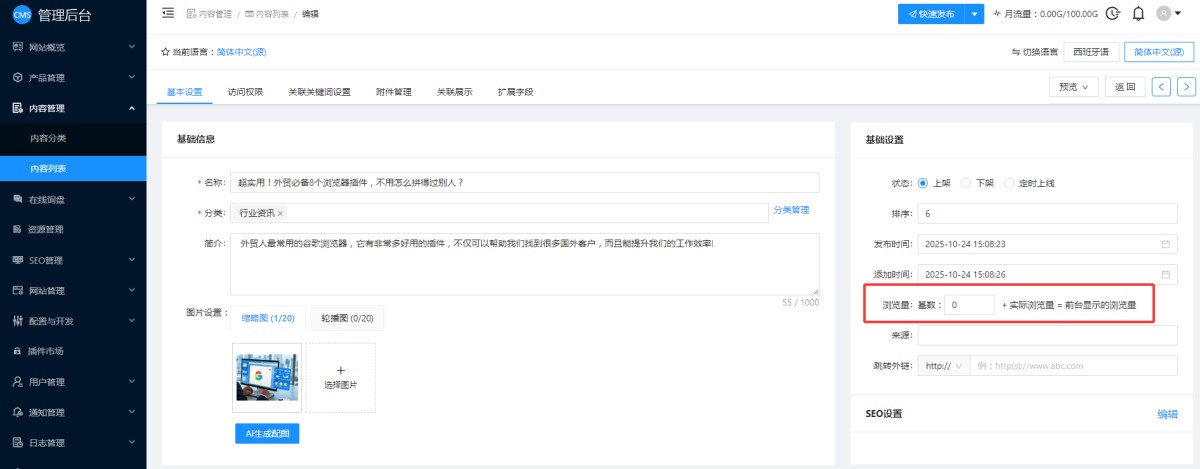Expand the 预览 dropdown
Screen dimensions: 1200x469
1073,87
